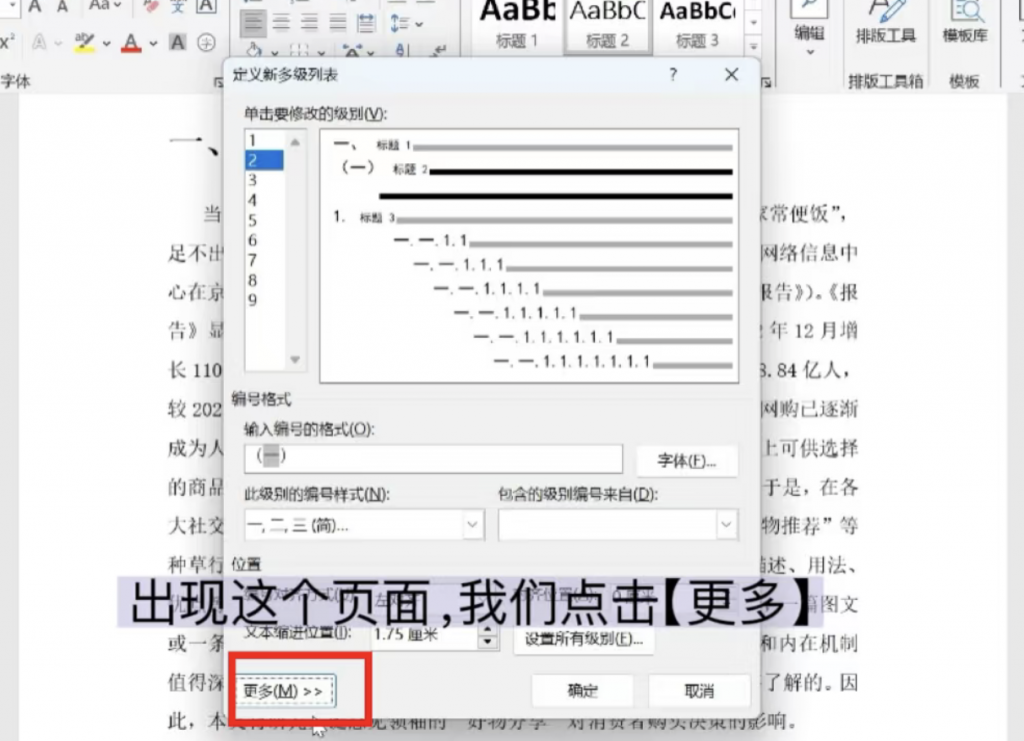This screenshot has height=741, width=1024.
Task: Select level 7 in the level list
Action: (x=264, y=260)
